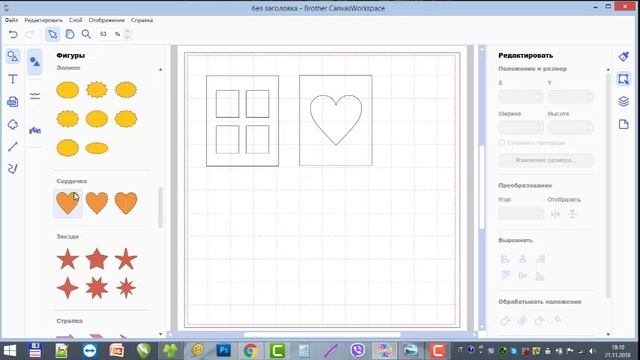Open the Редактировать menu
The width and height of the screenshot is (640, 360).
[43, 20]
